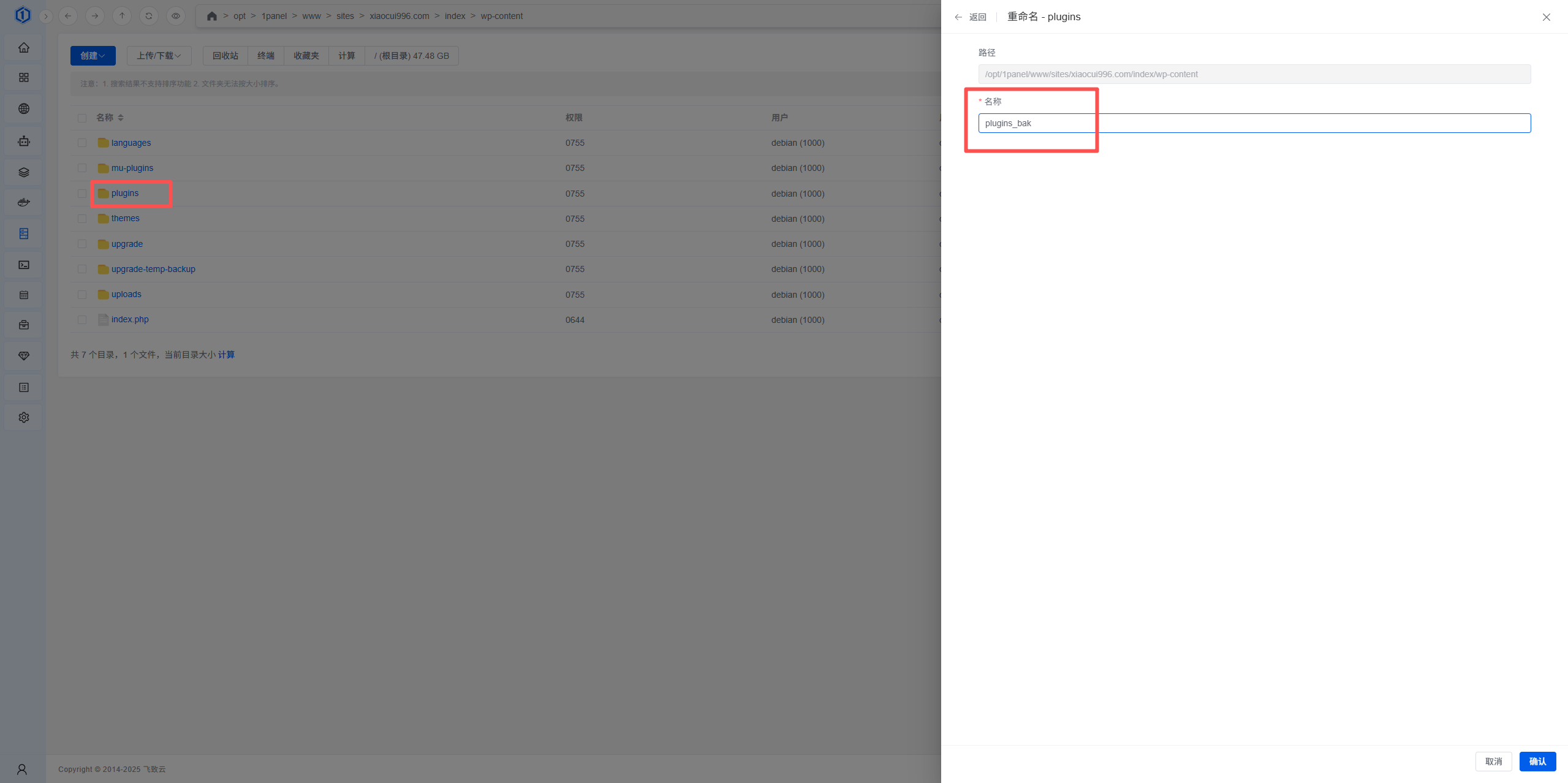
Task: Open the 上传/下载 upload dropdown
Action: [x=158, y=56]
